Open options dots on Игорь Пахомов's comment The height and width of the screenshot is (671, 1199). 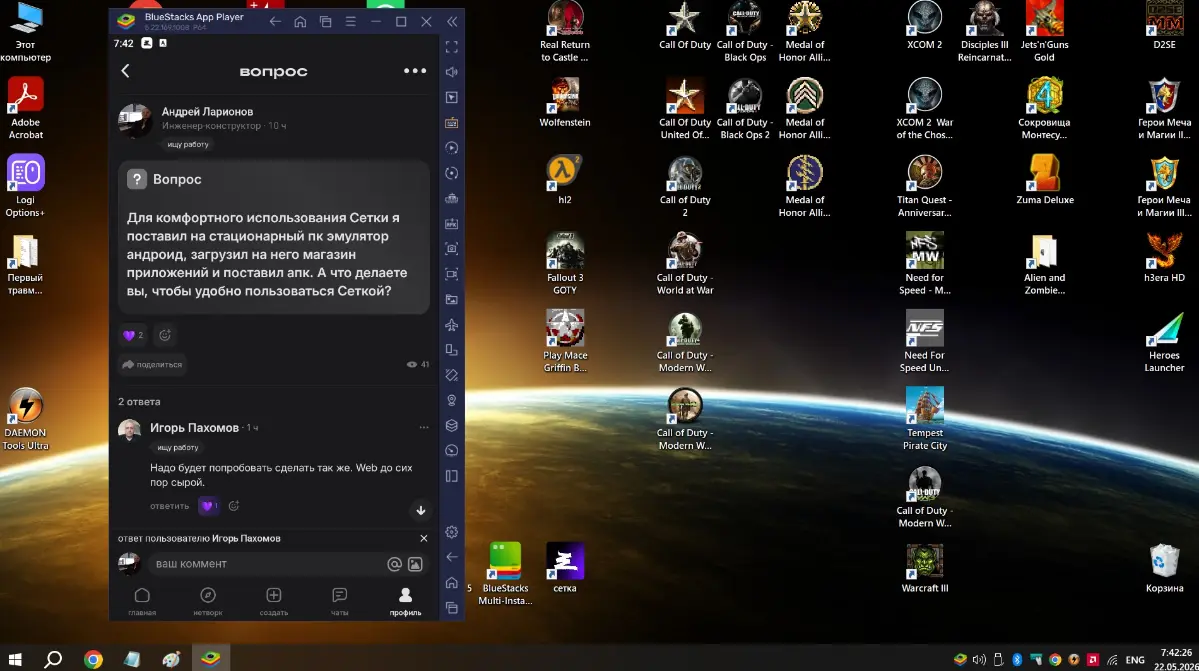424,427
